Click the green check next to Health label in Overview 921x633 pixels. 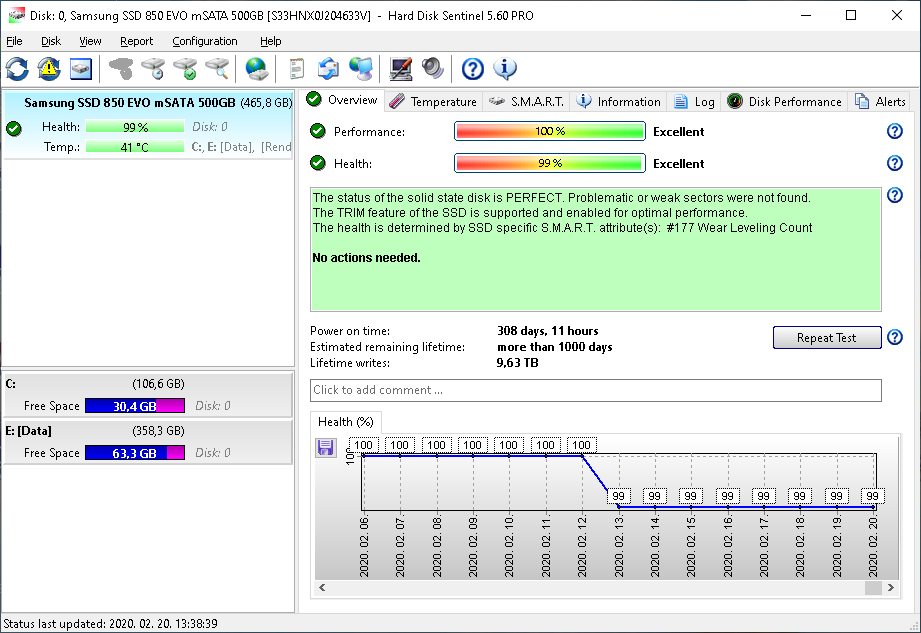(318, 163)
